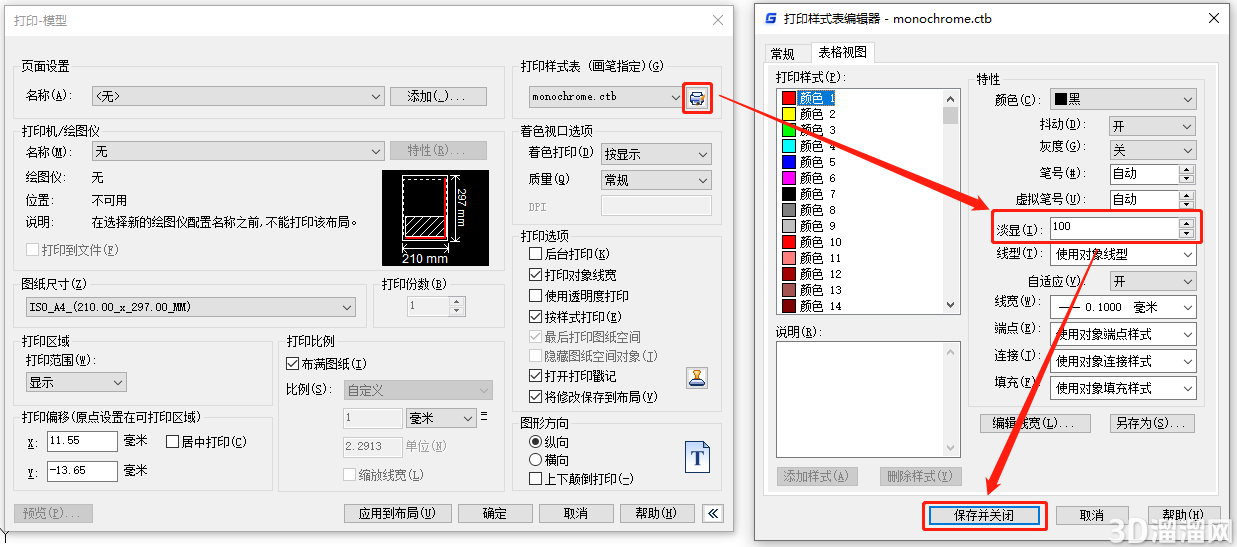Image resolution: width=1237 pixels, height=547 pixels.
Task: Click 淡显 value field showing 100
Action: pos(1114,227)
